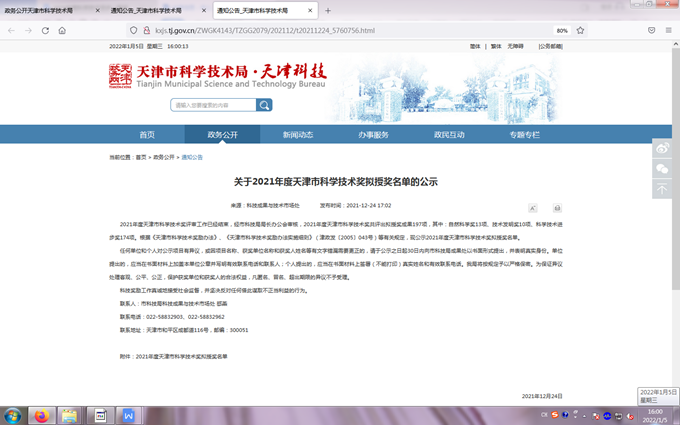Click the taskbar document app icon
The height and width of the screenshot is (425, 680).
tap(101, 416)
